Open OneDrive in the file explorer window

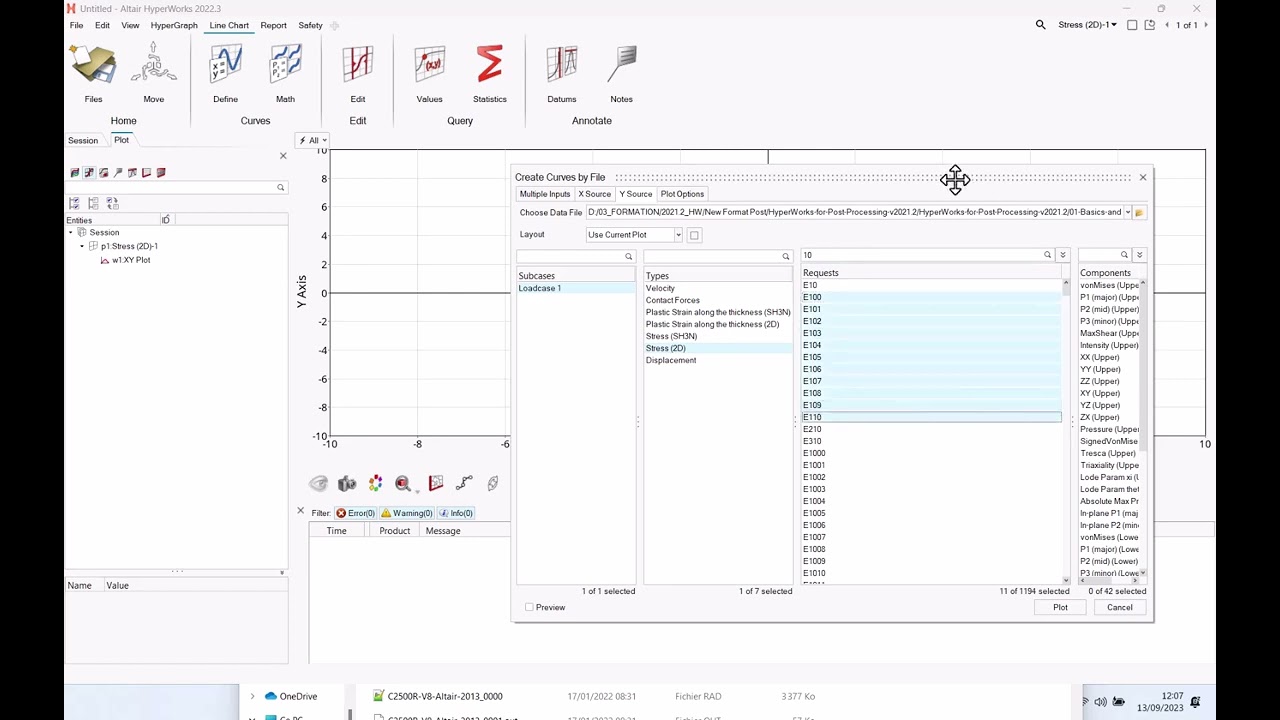pos(298,696)
